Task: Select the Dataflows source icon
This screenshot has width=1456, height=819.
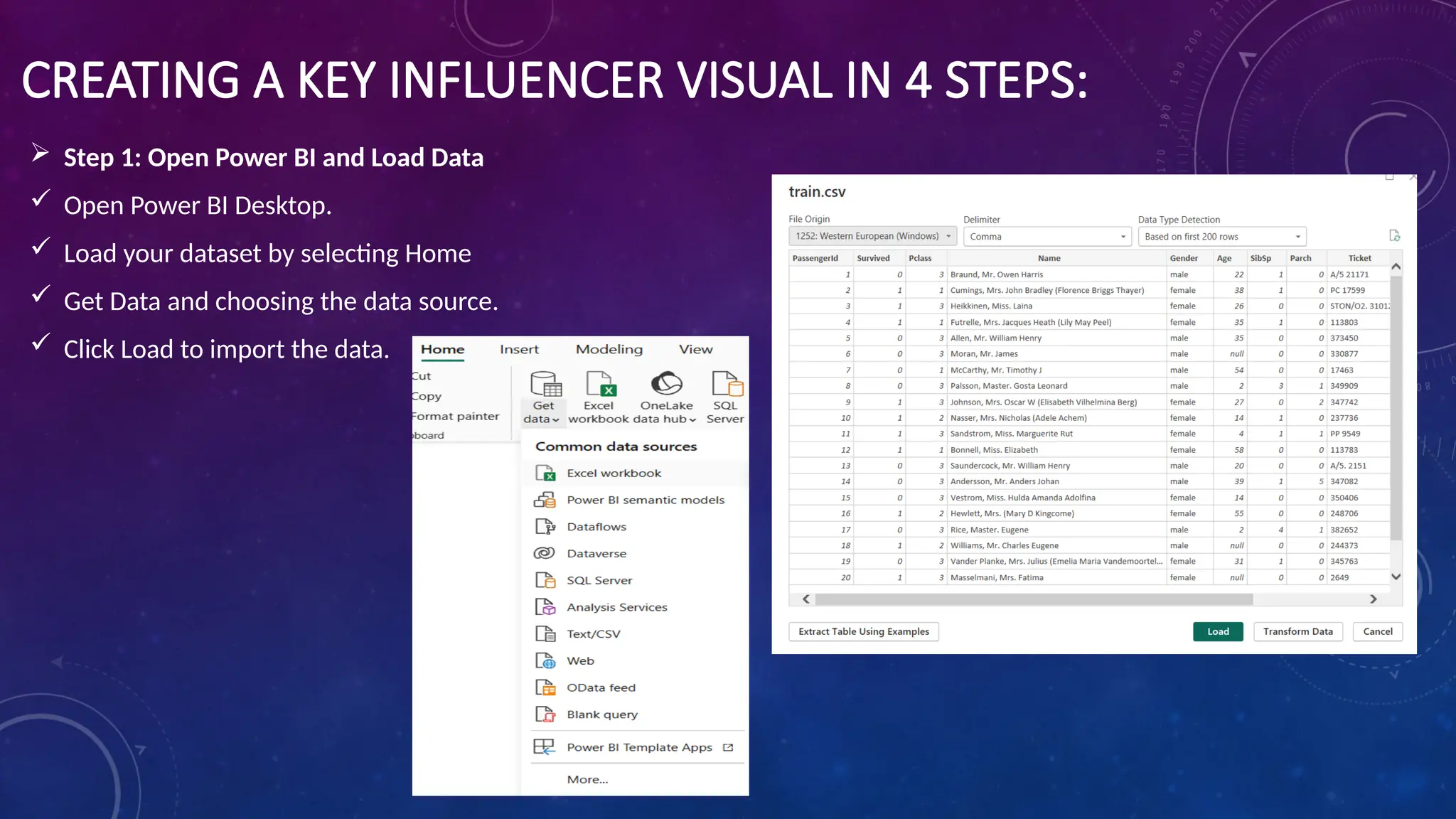Action: tap(545, 527)
